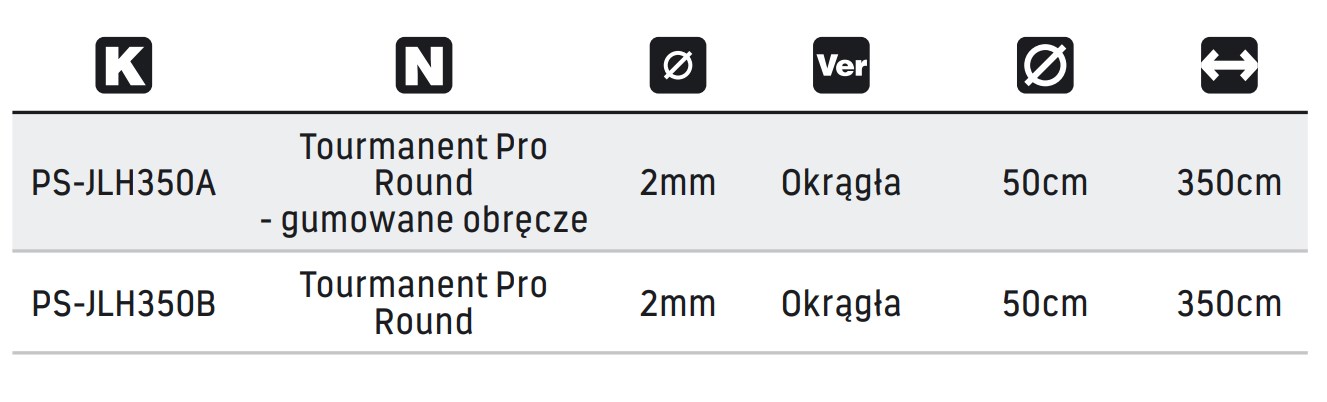Select product code PS-JLH350B

[124, 304]
